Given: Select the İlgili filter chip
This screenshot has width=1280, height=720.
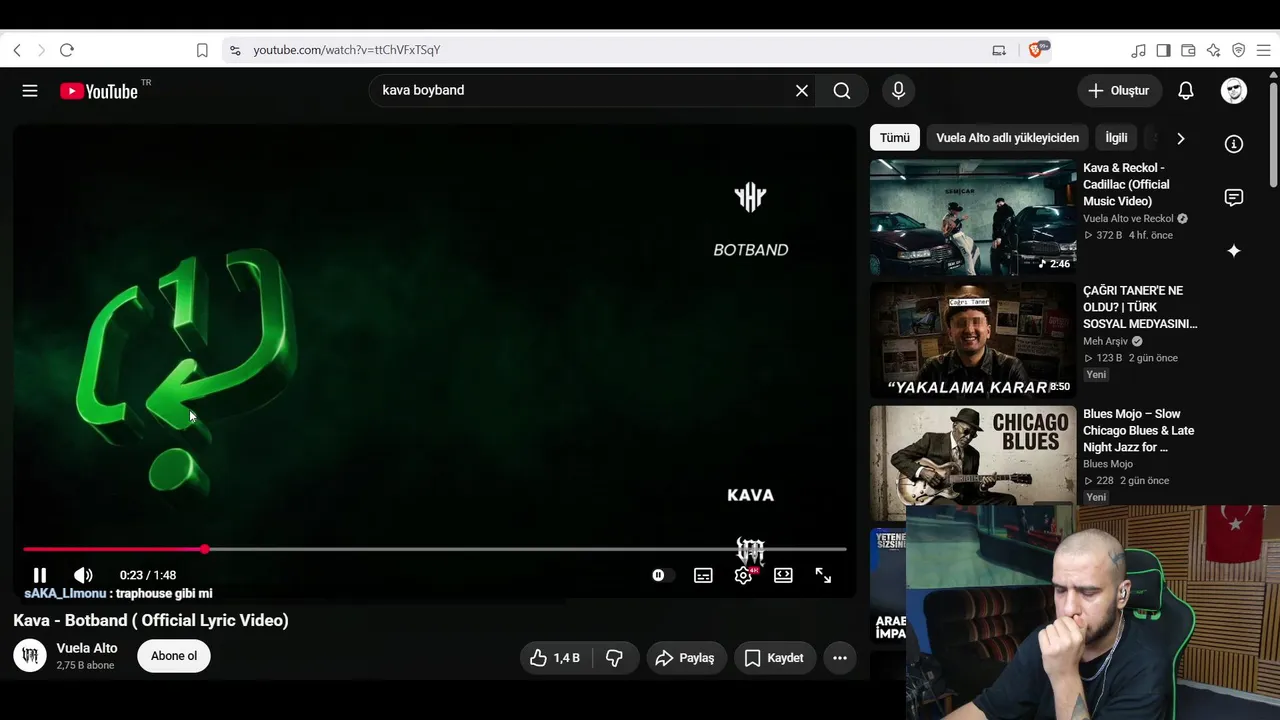Looking at the screenshot, I should click(1116, 138).
